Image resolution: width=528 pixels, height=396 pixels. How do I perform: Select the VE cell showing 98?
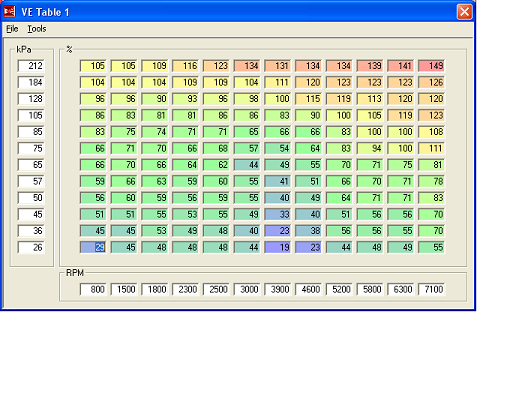[247, 99]
